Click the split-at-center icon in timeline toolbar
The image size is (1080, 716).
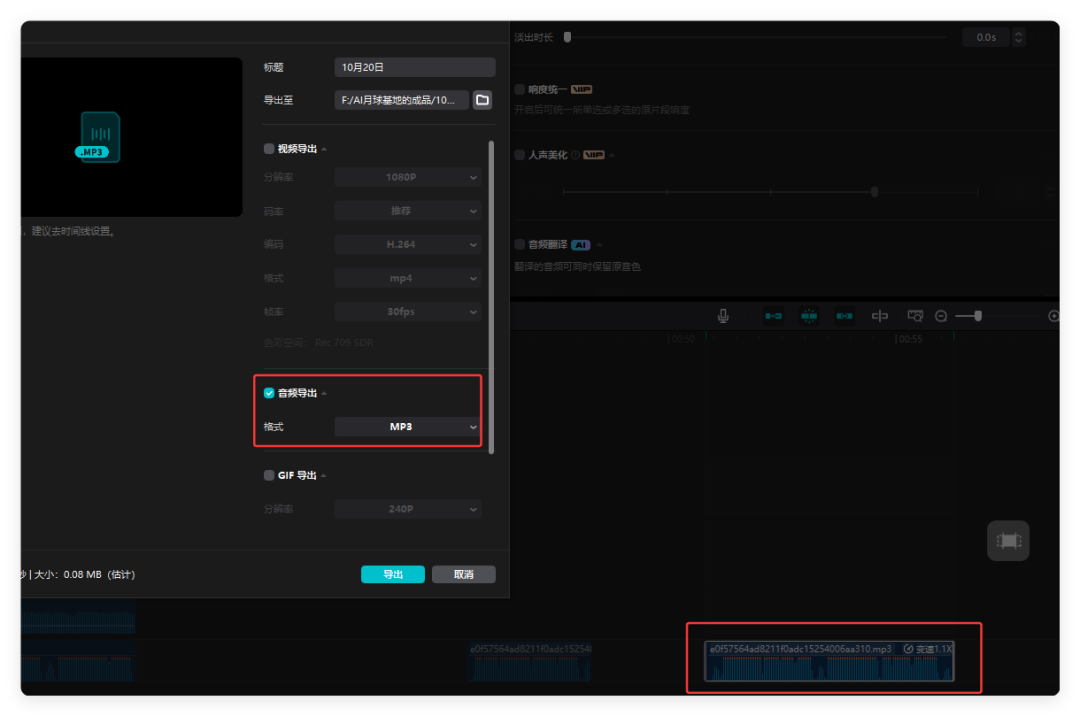tap(880, 316)
